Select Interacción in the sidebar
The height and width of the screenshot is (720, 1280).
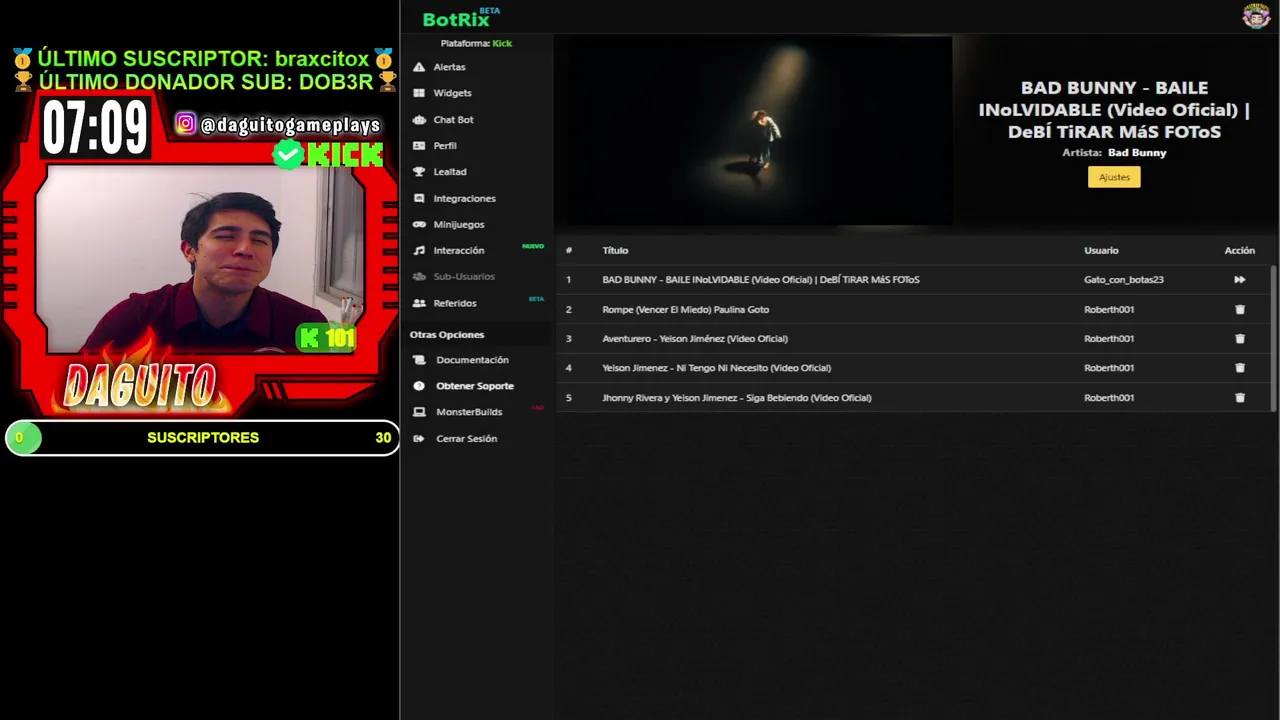point(459,251)
